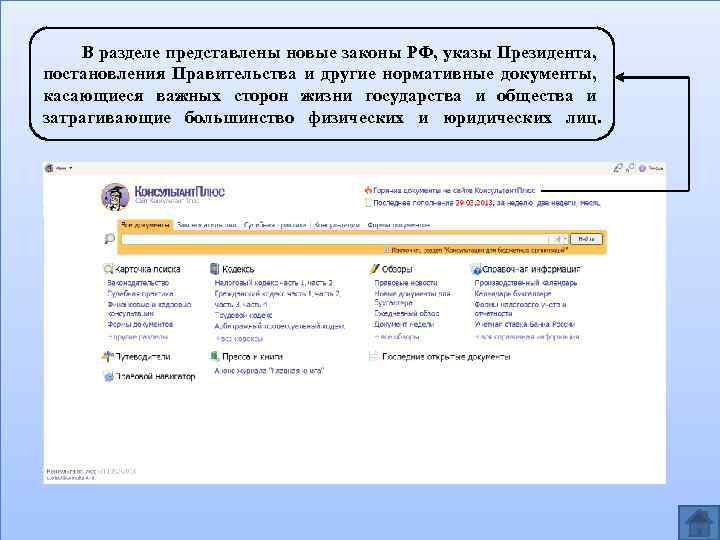The height and width of the screenshot is (540, 720).
Task: Open updates for две недели
Action: pyautogui.click(x=556, y=203)
